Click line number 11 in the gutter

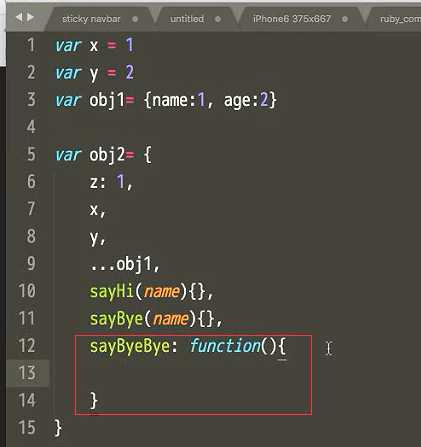coord(27,318)
